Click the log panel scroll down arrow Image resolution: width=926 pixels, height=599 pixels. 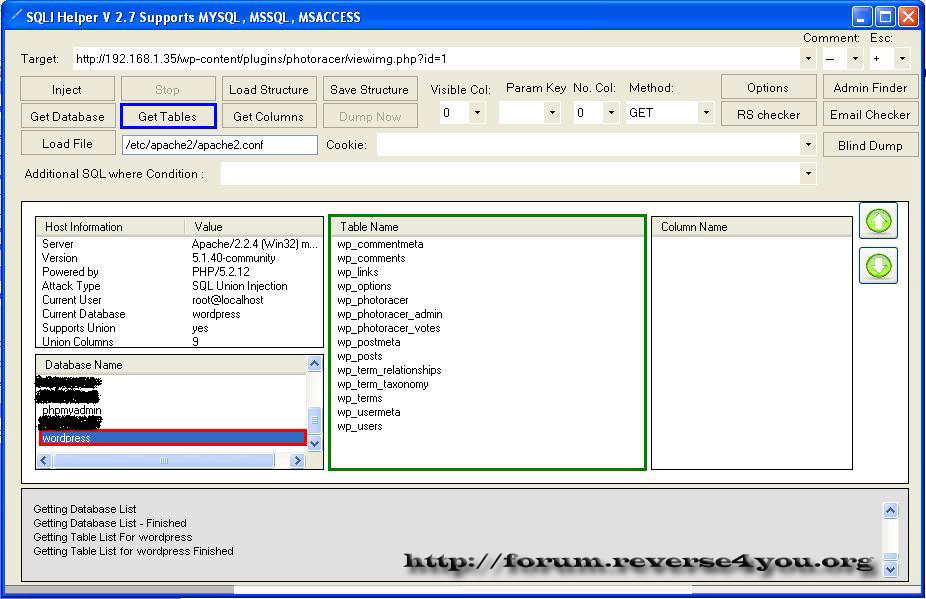pos(891,569)
